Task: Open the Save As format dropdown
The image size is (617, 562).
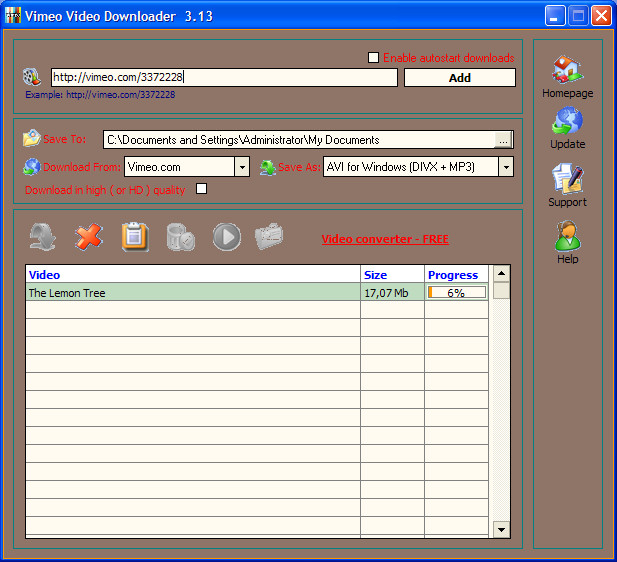Action: click(506, 167)
